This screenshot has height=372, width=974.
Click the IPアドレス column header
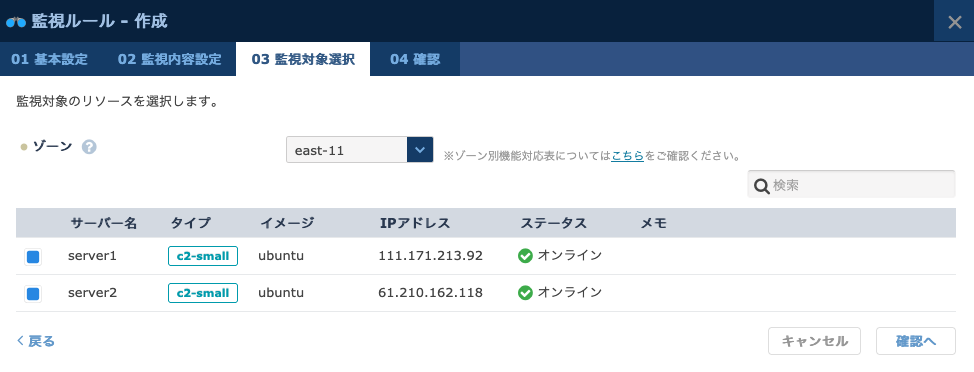[x=415, y=223]
